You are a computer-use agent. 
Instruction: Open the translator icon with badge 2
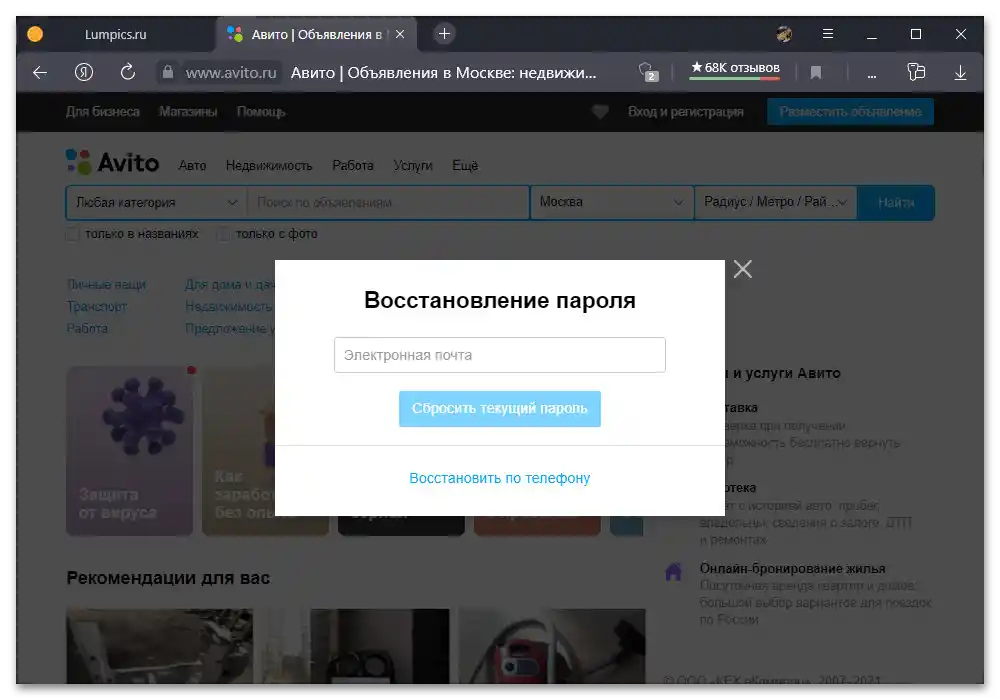648,72
